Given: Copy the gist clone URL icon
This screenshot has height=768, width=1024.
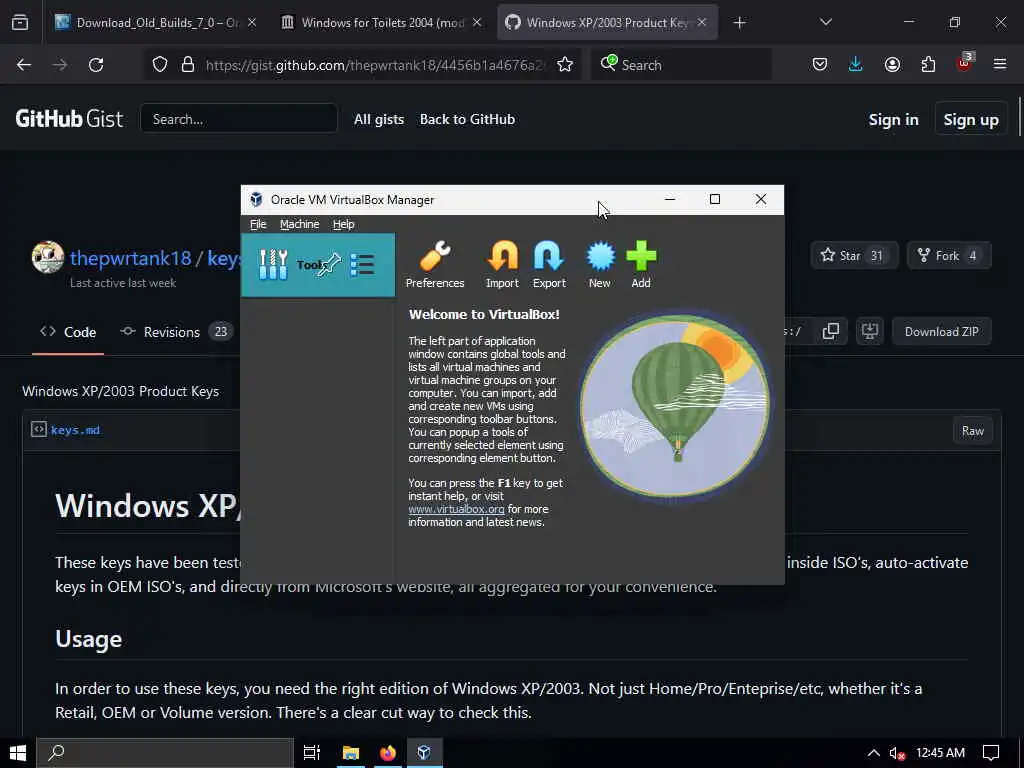Looking at the screenshot, I should point(831,331).
